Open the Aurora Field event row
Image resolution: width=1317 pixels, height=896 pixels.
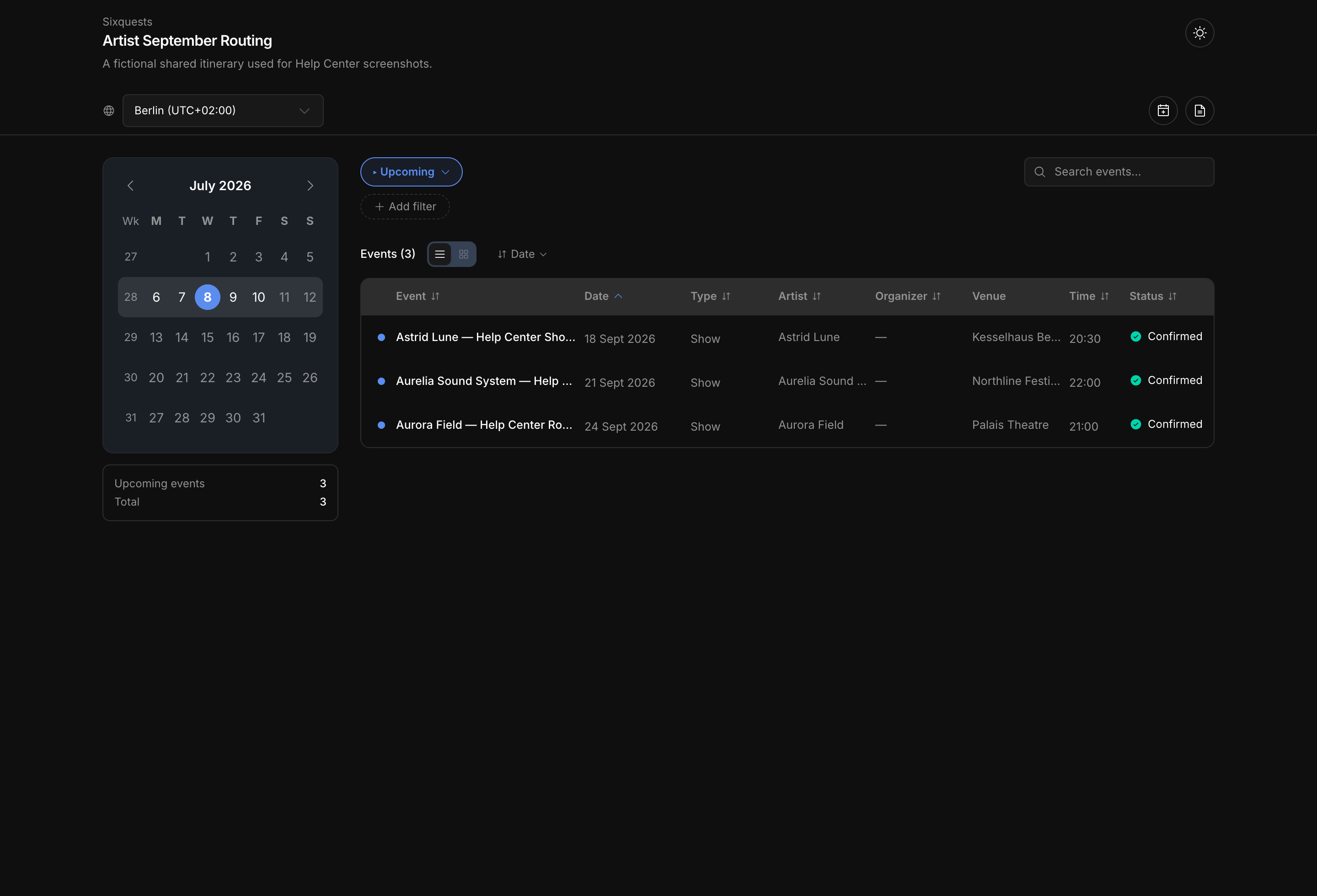(787, 425)
